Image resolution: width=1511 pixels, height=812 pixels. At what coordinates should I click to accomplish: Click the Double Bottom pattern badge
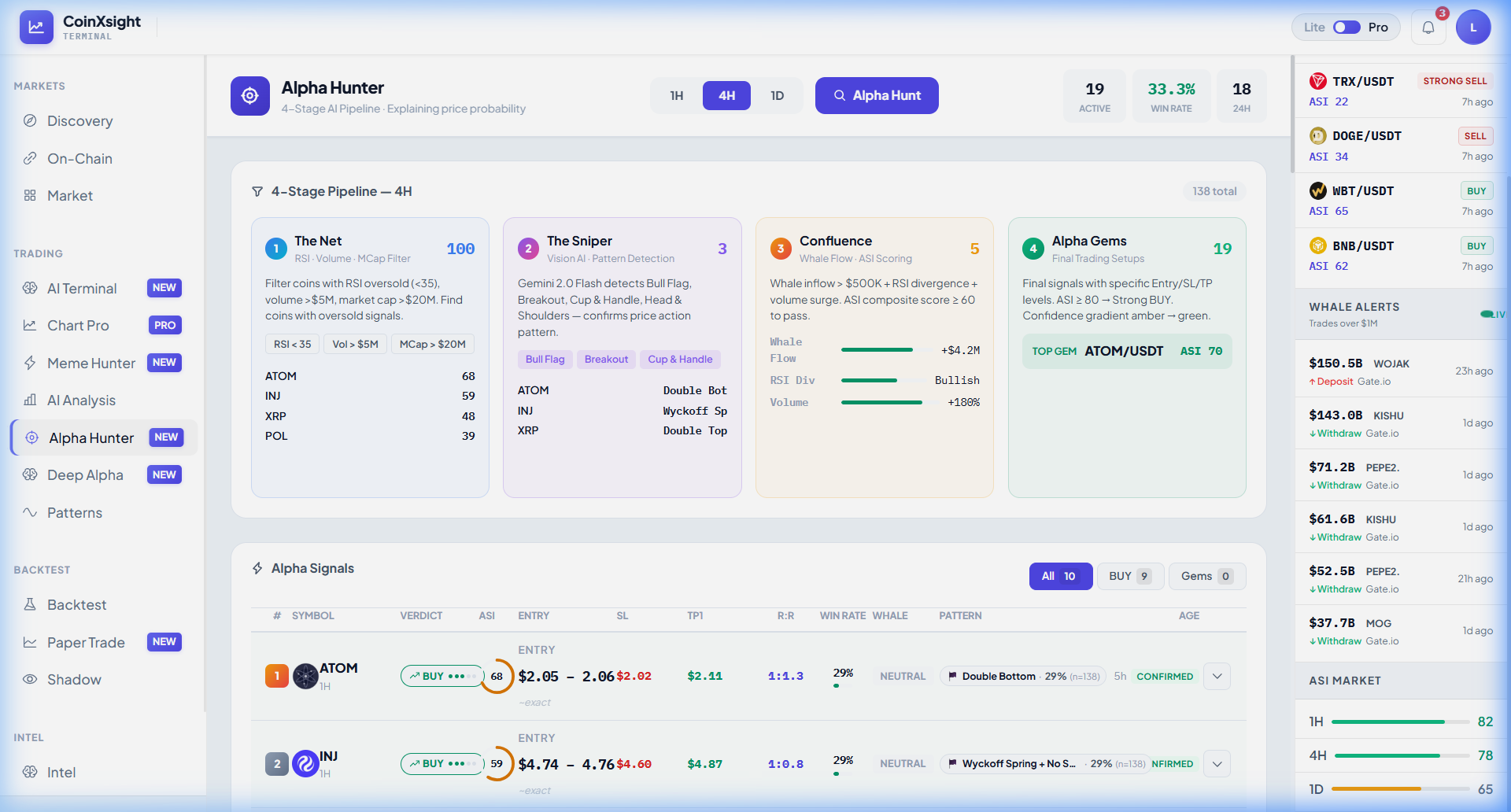click(1023, 676)
